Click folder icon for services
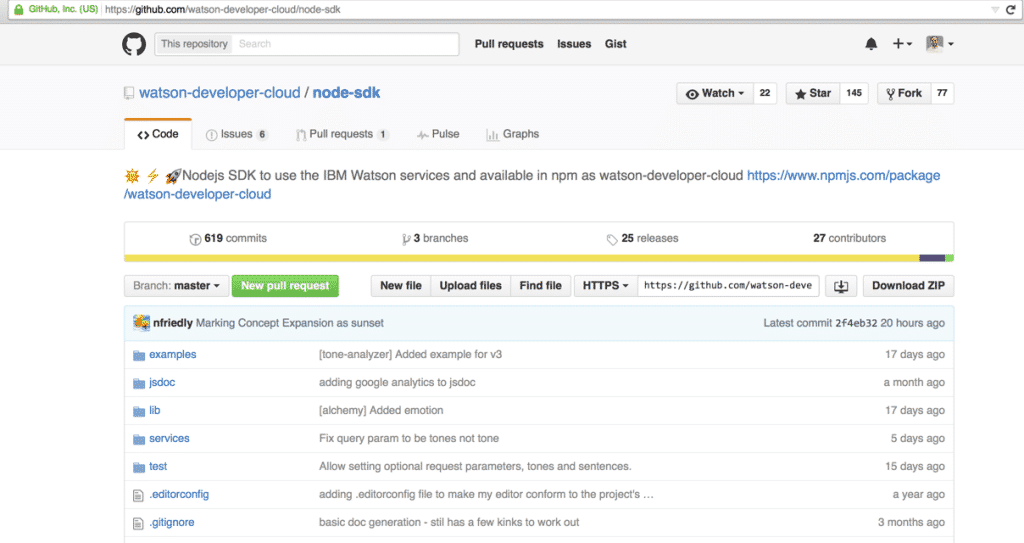The width and height of the screenshot is (1024, 543). [138, 439]
